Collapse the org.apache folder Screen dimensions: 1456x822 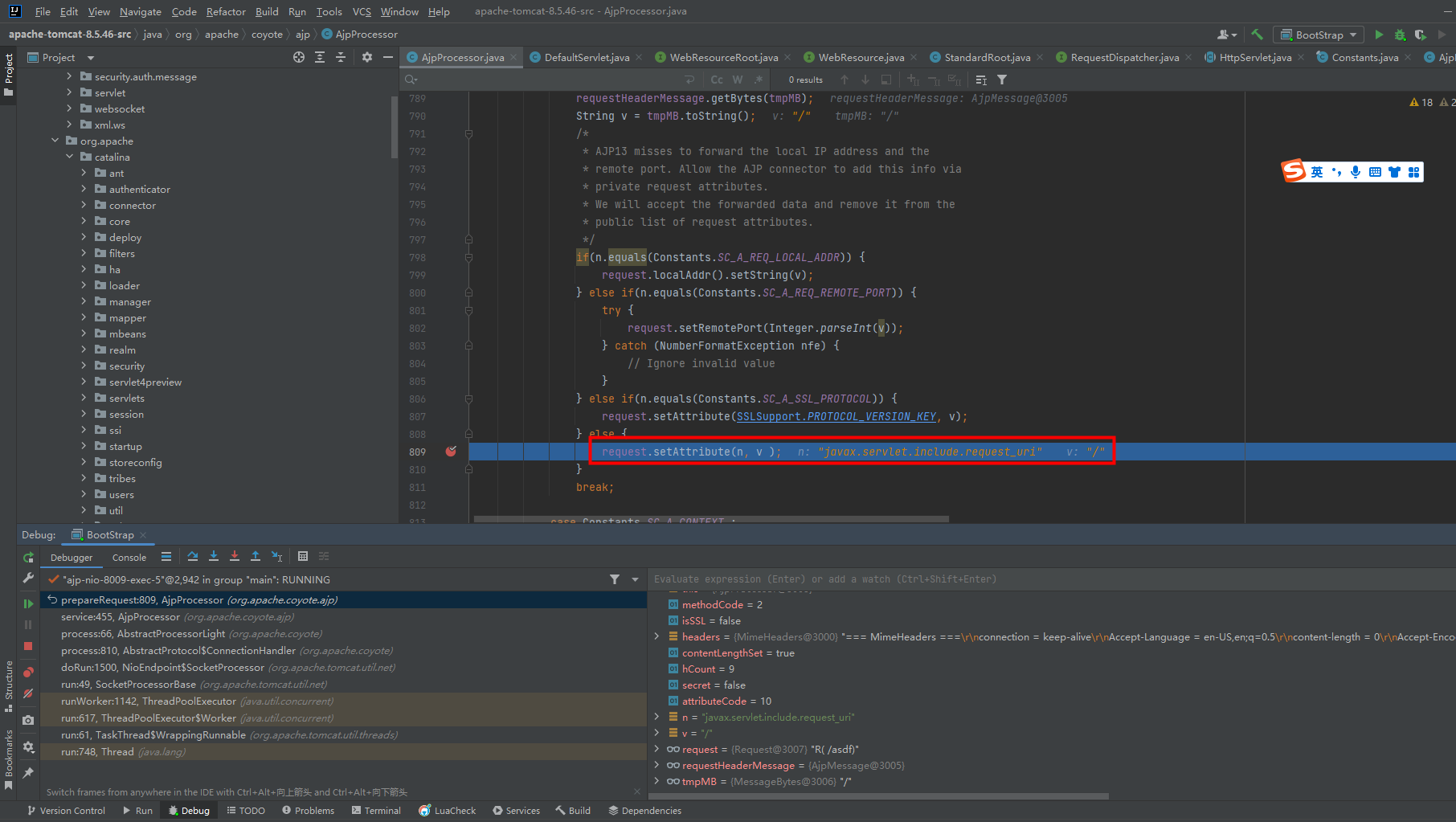[55, 141]
